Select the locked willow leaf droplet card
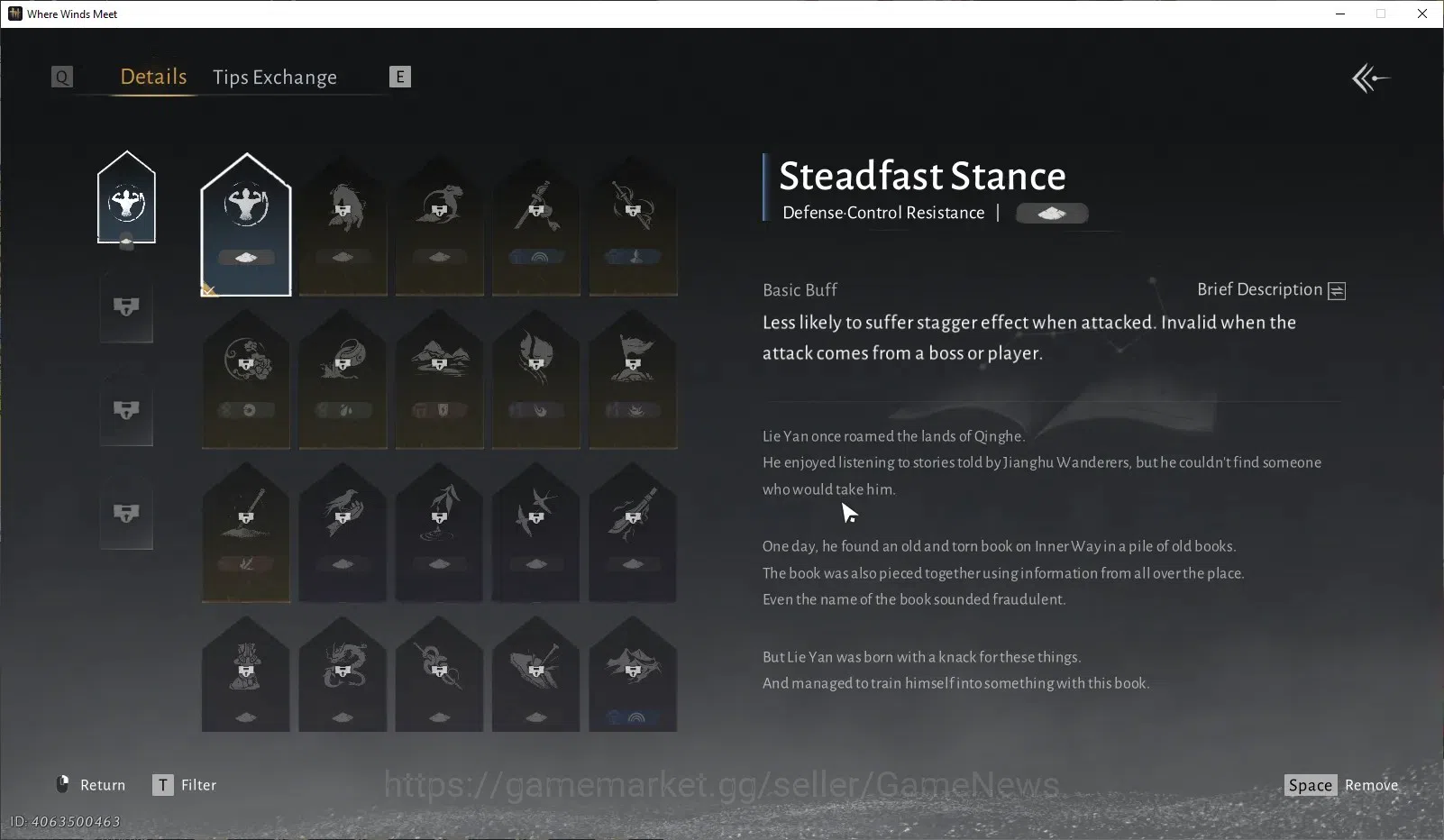Screen dimensions: 1444x840 (x=440, y=532)
